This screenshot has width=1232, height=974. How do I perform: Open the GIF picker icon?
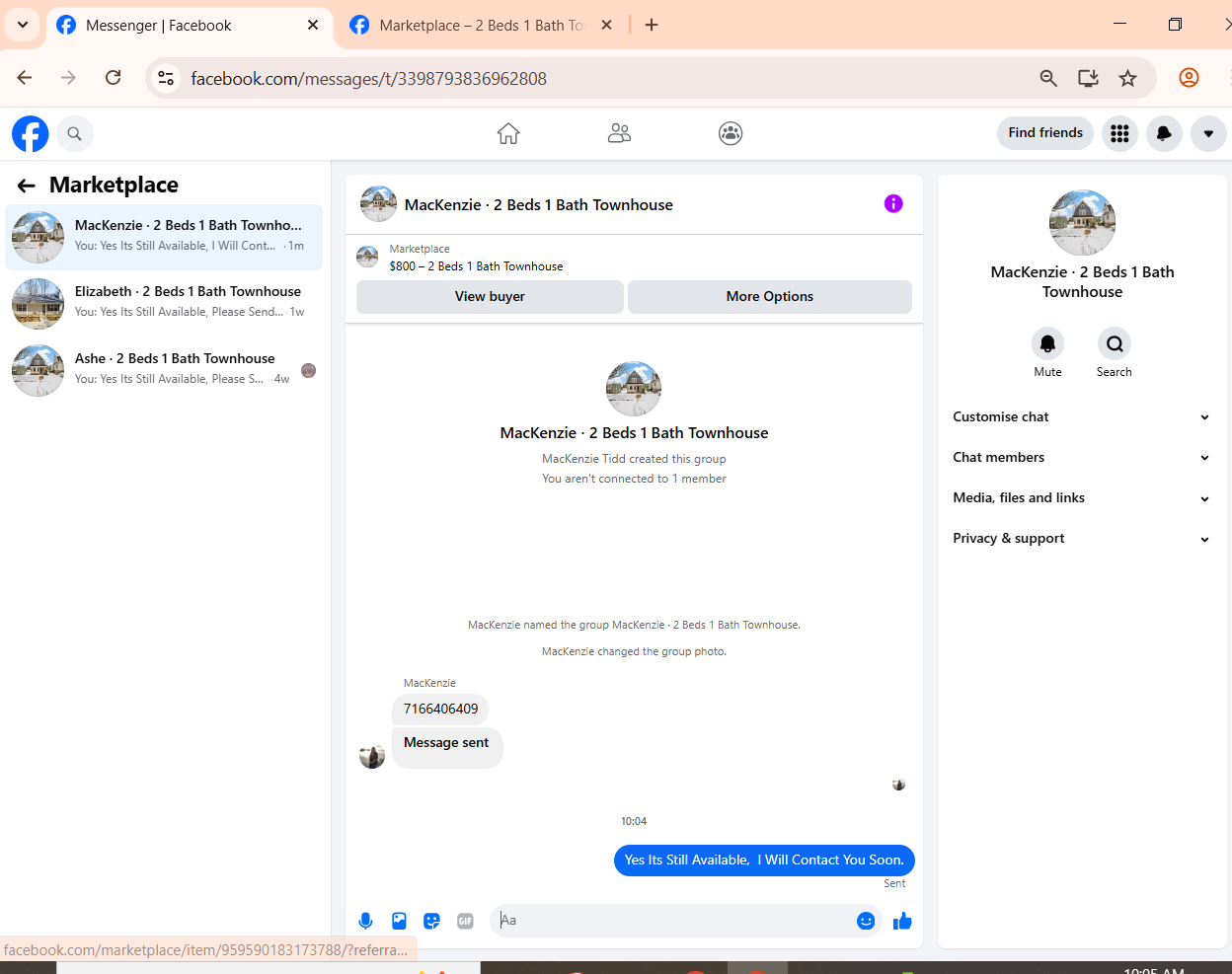(x=465, y=921)
